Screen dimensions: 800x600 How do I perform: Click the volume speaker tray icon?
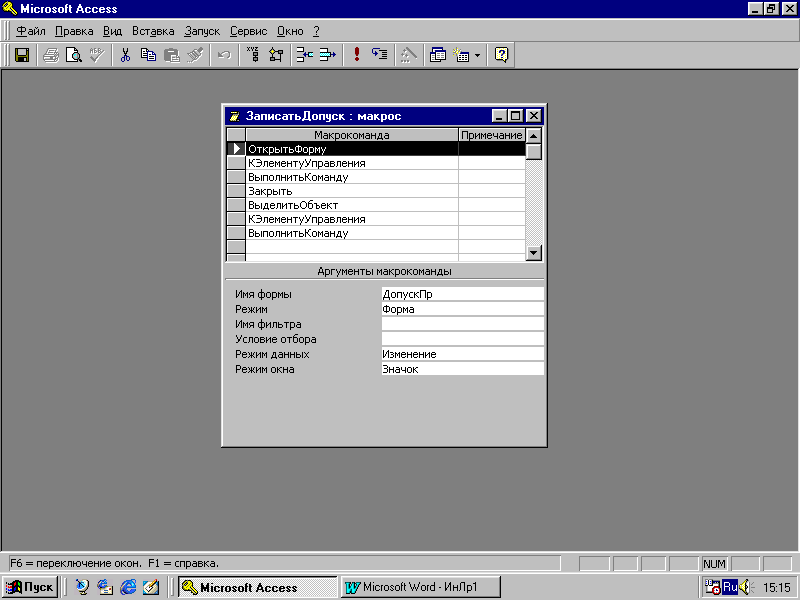(746, 587)
